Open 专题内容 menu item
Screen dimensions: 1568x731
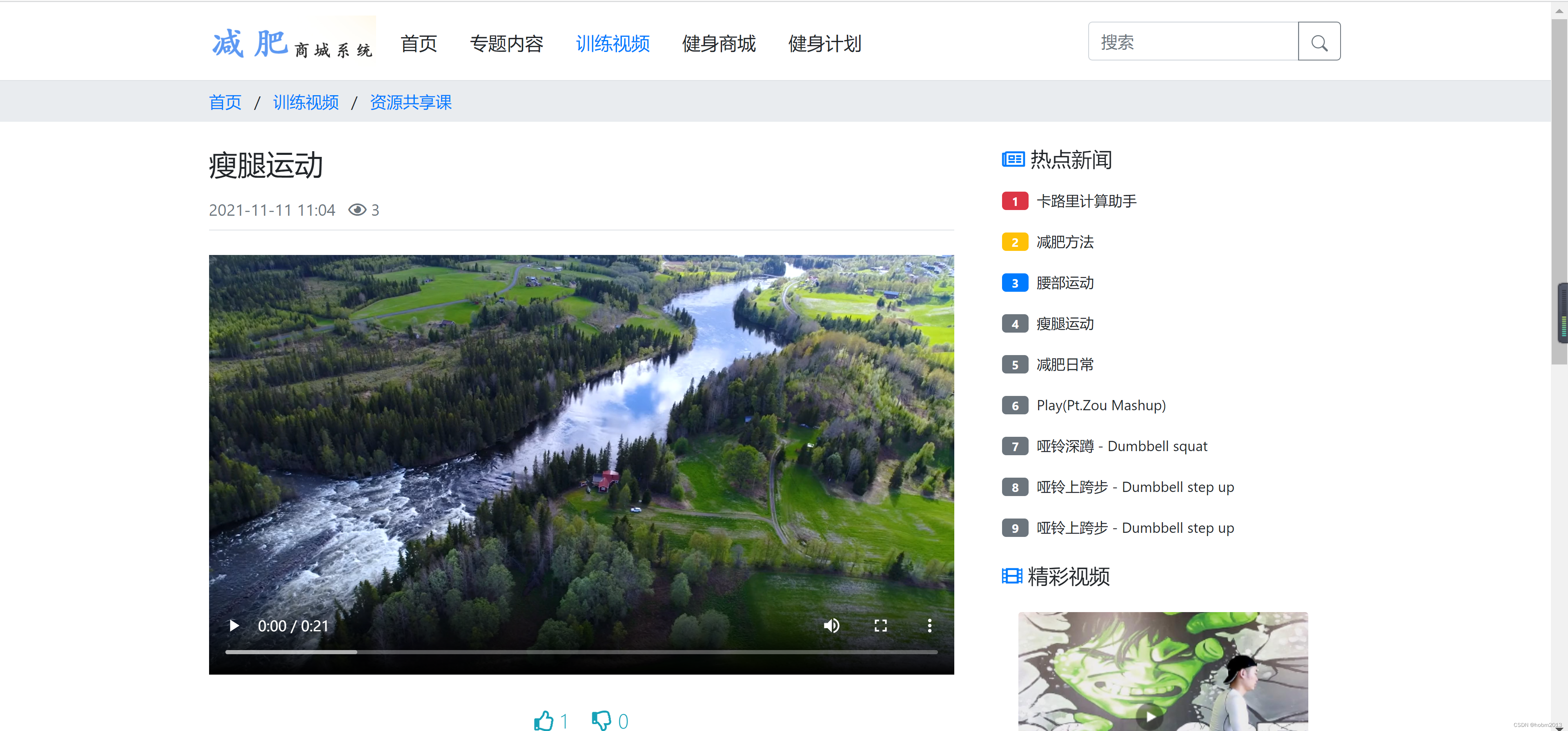point(506,44)
